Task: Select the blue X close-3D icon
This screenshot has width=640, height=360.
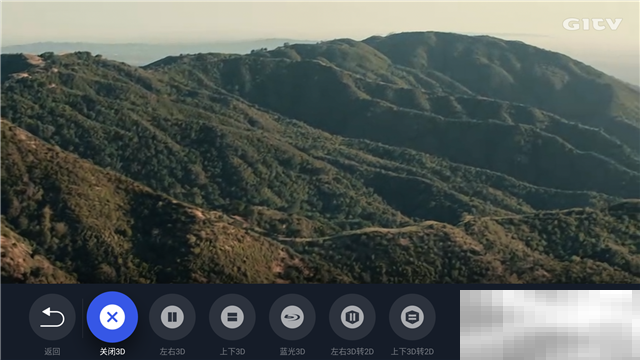Action: pyautogui.click(x=112, y=317)
